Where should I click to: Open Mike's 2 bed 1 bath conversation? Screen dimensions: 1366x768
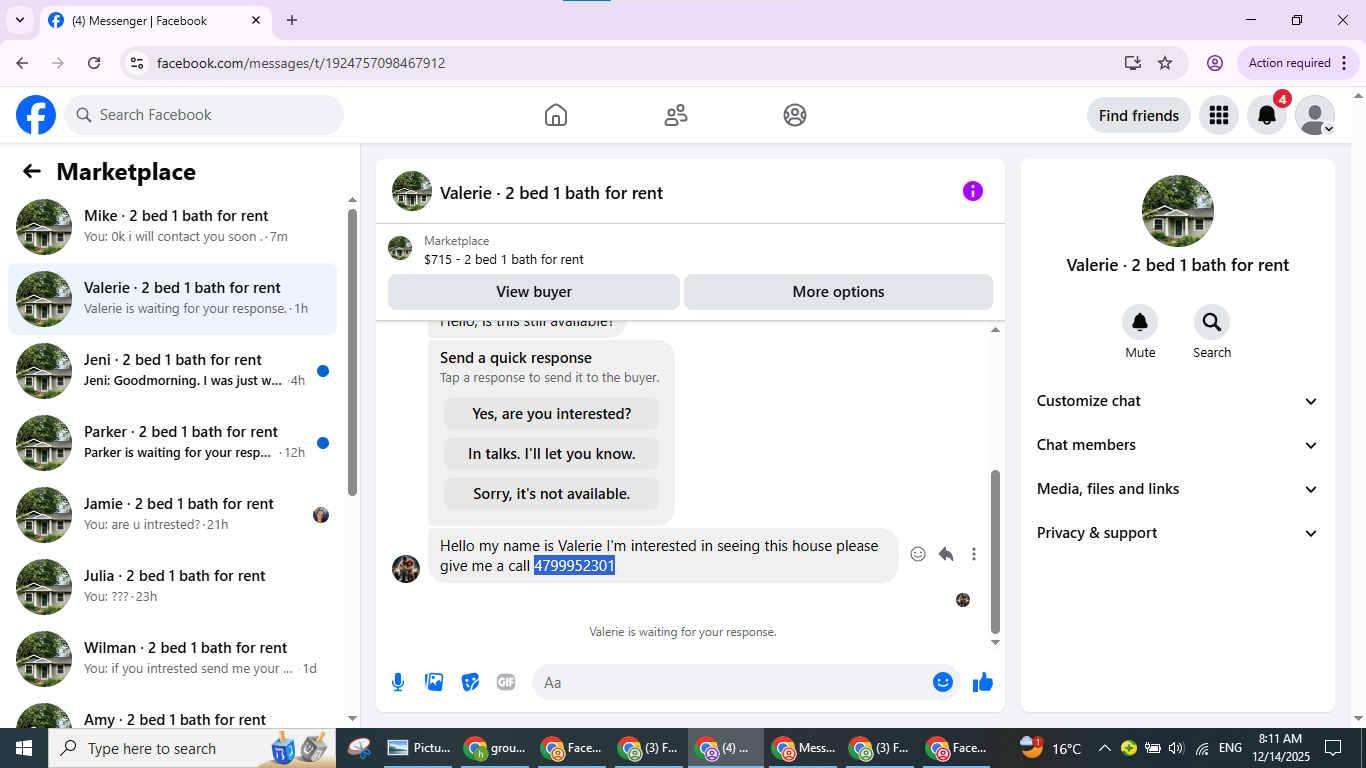coord(172,227)
